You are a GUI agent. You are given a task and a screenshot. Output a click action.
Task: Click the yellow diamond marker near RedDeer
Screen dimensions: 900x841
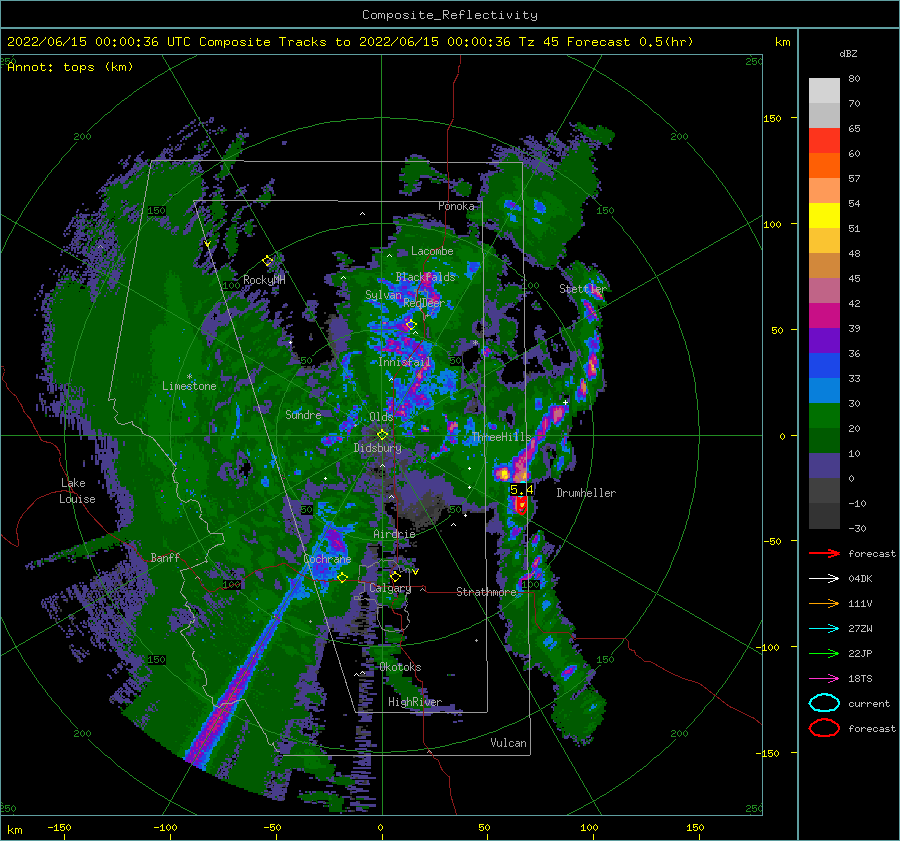click(x=410, y=325)
